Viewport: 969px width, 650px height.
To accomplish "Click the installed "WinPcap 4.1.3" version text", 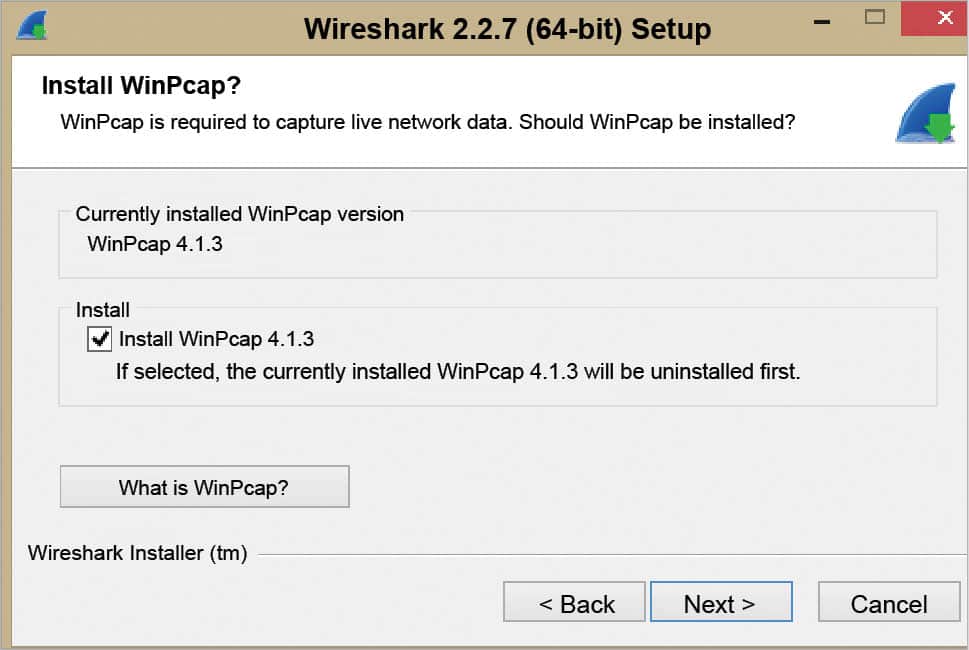I will tap(155, 243).
